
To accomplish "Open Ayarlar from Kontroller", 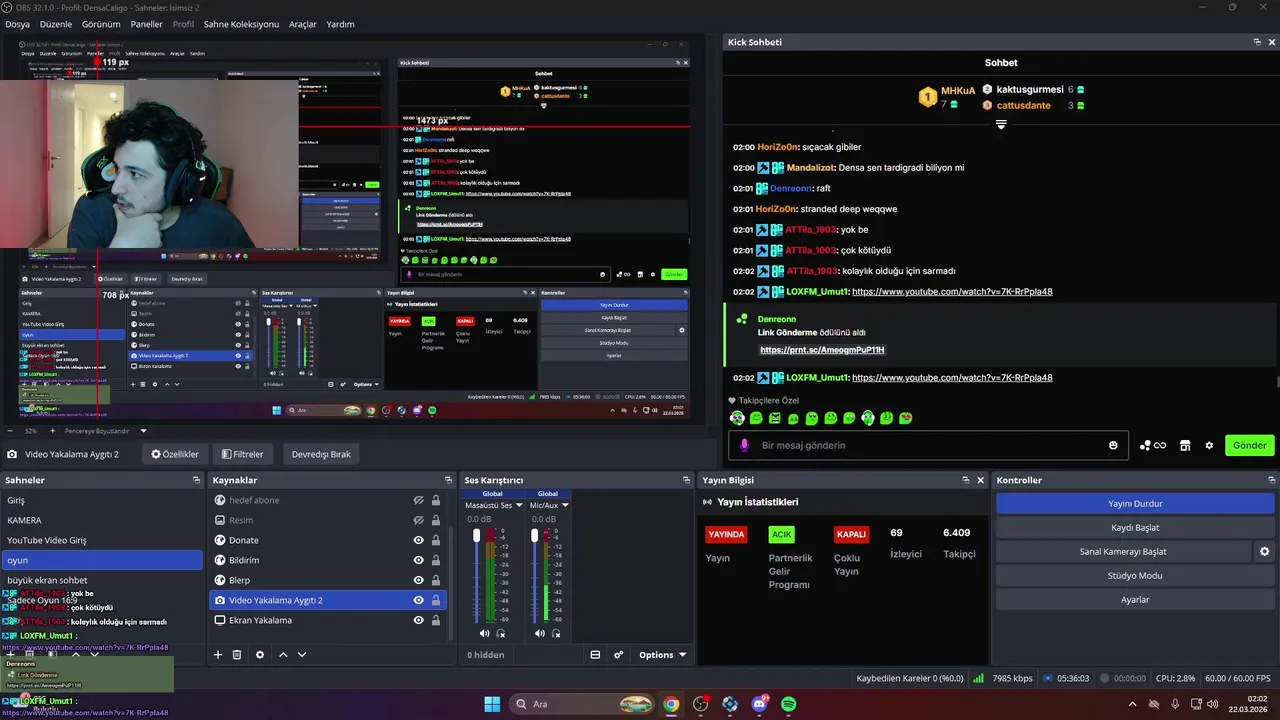I will [1135, 599].
